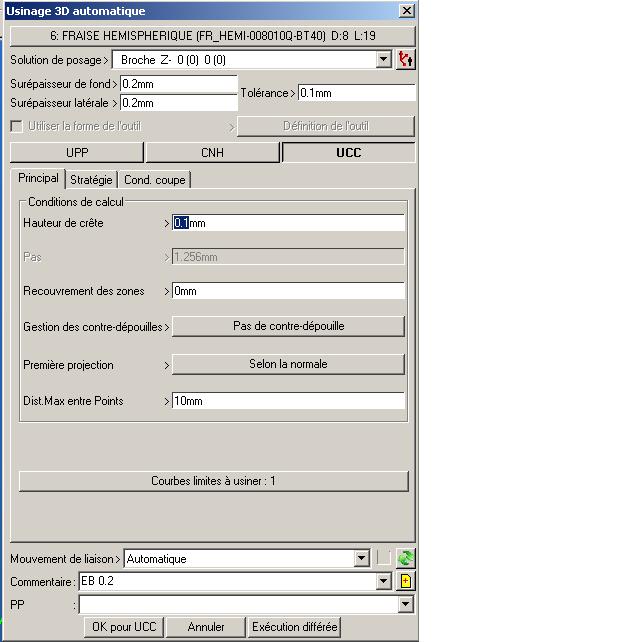Click the small square box beside Automatique dropdown
Image resolution: width=640 pixels, height=642 pixels.
click(x=384, y=558)
